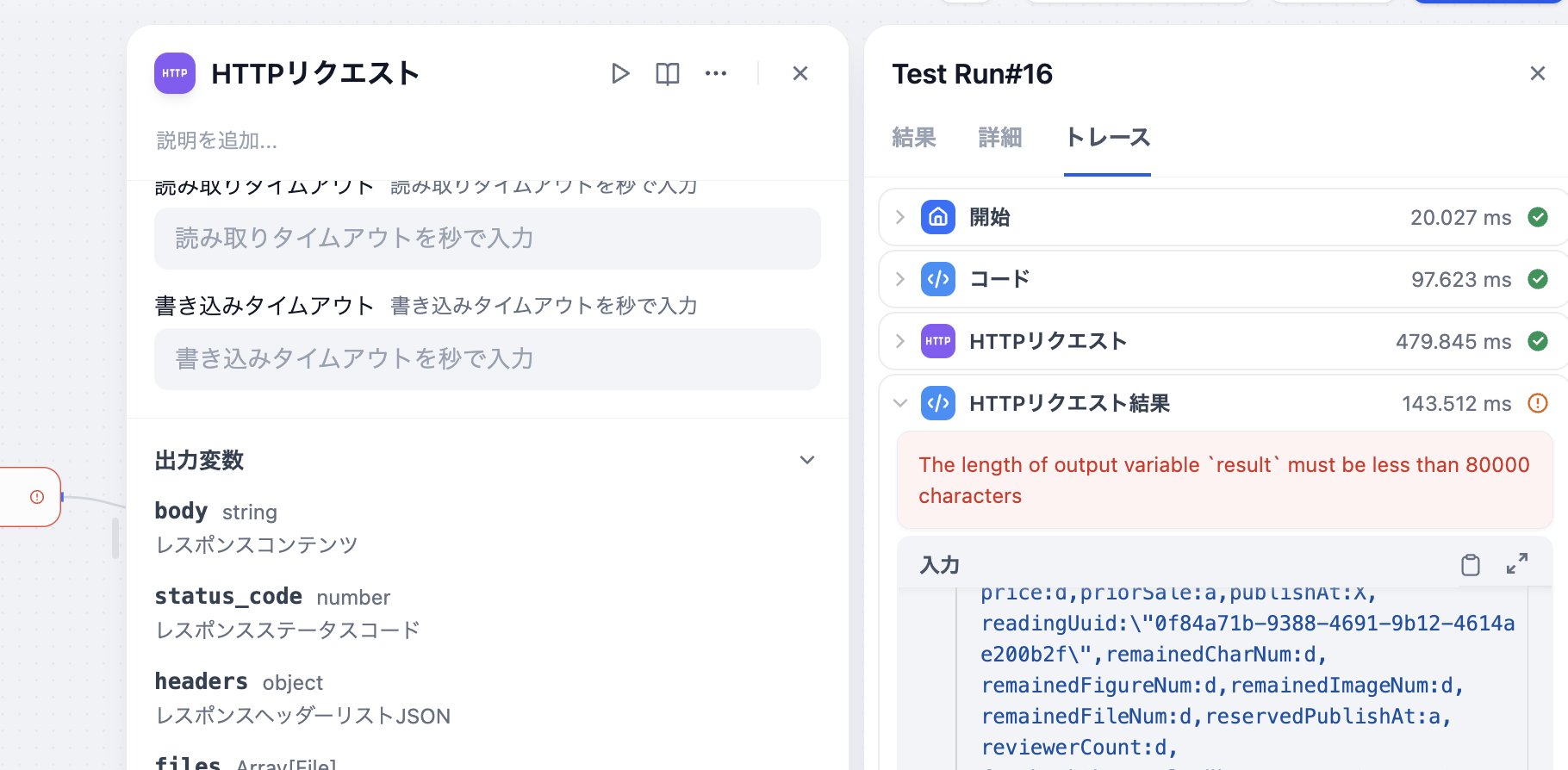Click the HTTPリクエスト trace row icon
Image resolution: width=1568 pixels, height=770 pixels.
coord(938,341)
